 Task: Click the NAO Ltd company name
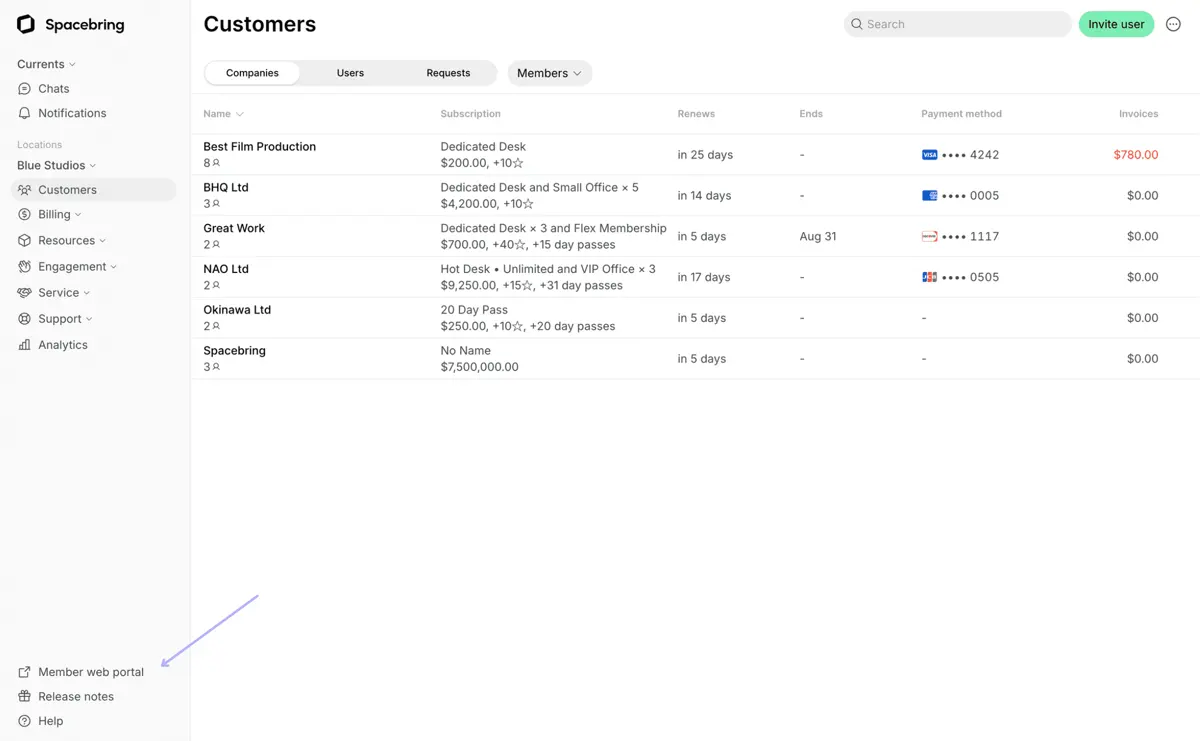pos(226,270)
